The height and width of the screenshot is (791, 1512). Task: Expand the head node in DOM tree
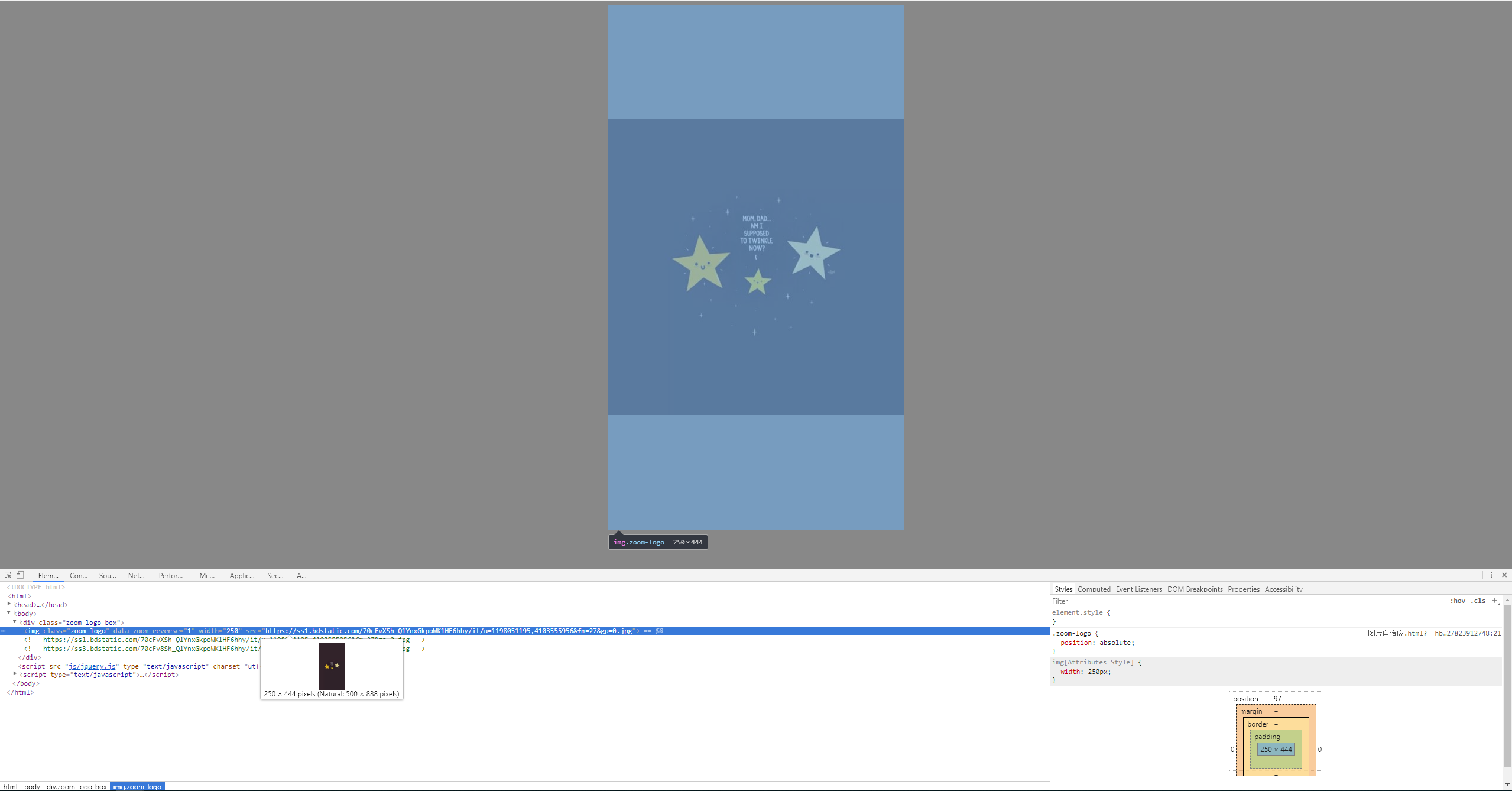9,604
